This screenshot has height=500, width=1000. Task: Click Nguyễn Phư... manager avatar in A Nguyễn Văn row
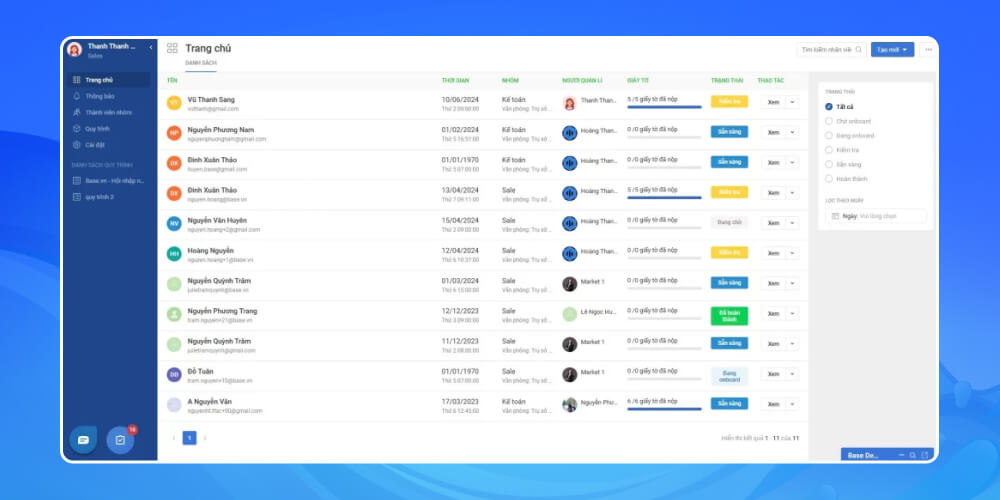pyautogui.click(x=570, y=404)
